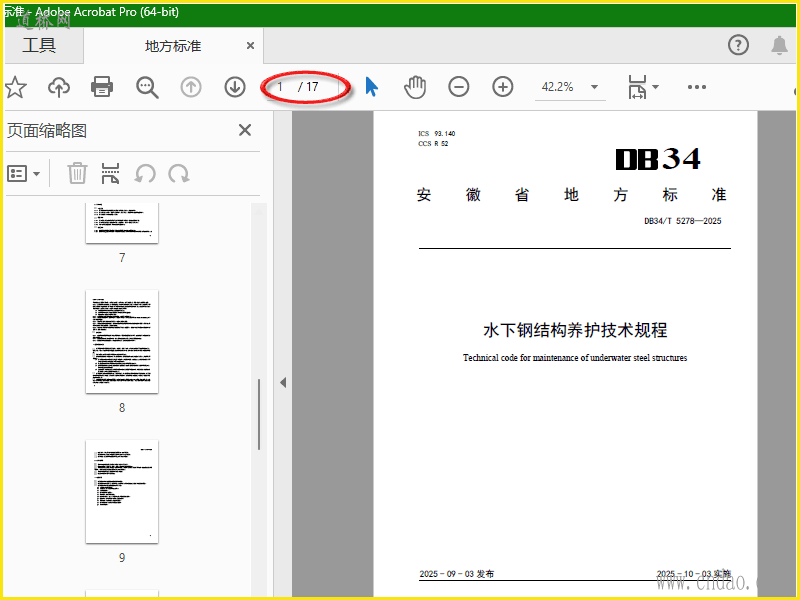Go to previous page with up arrow
This screenshot has height=600, width=800.
191,87
